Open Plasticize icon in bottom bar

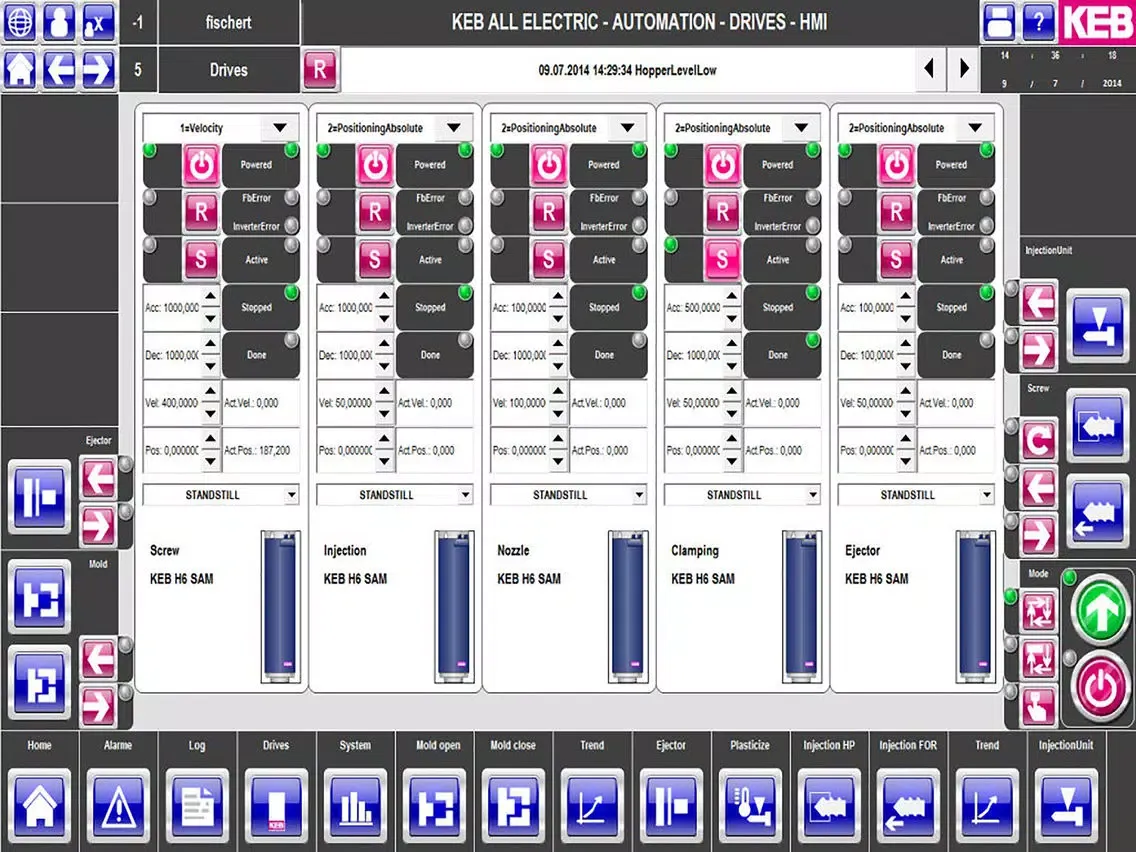[750, 805]
